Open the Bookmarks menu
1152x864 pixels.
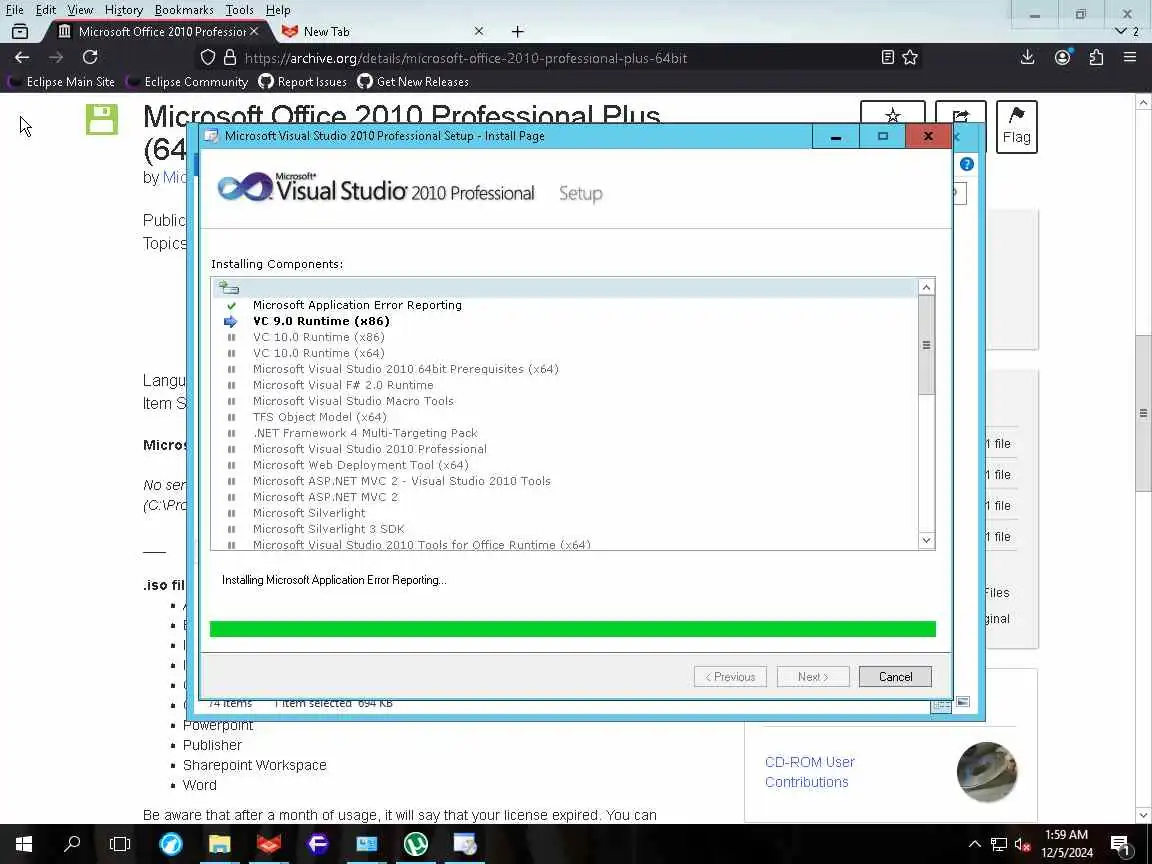pyautogui.click(x=184, y=10)
